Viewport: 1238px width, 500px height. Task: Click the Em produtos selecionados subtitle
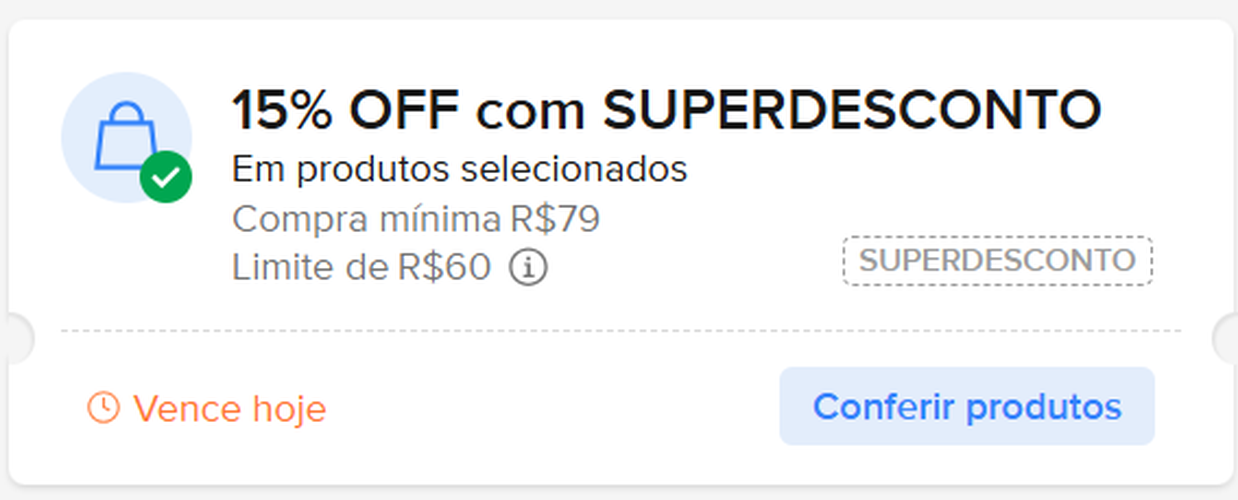coord(459,170)
